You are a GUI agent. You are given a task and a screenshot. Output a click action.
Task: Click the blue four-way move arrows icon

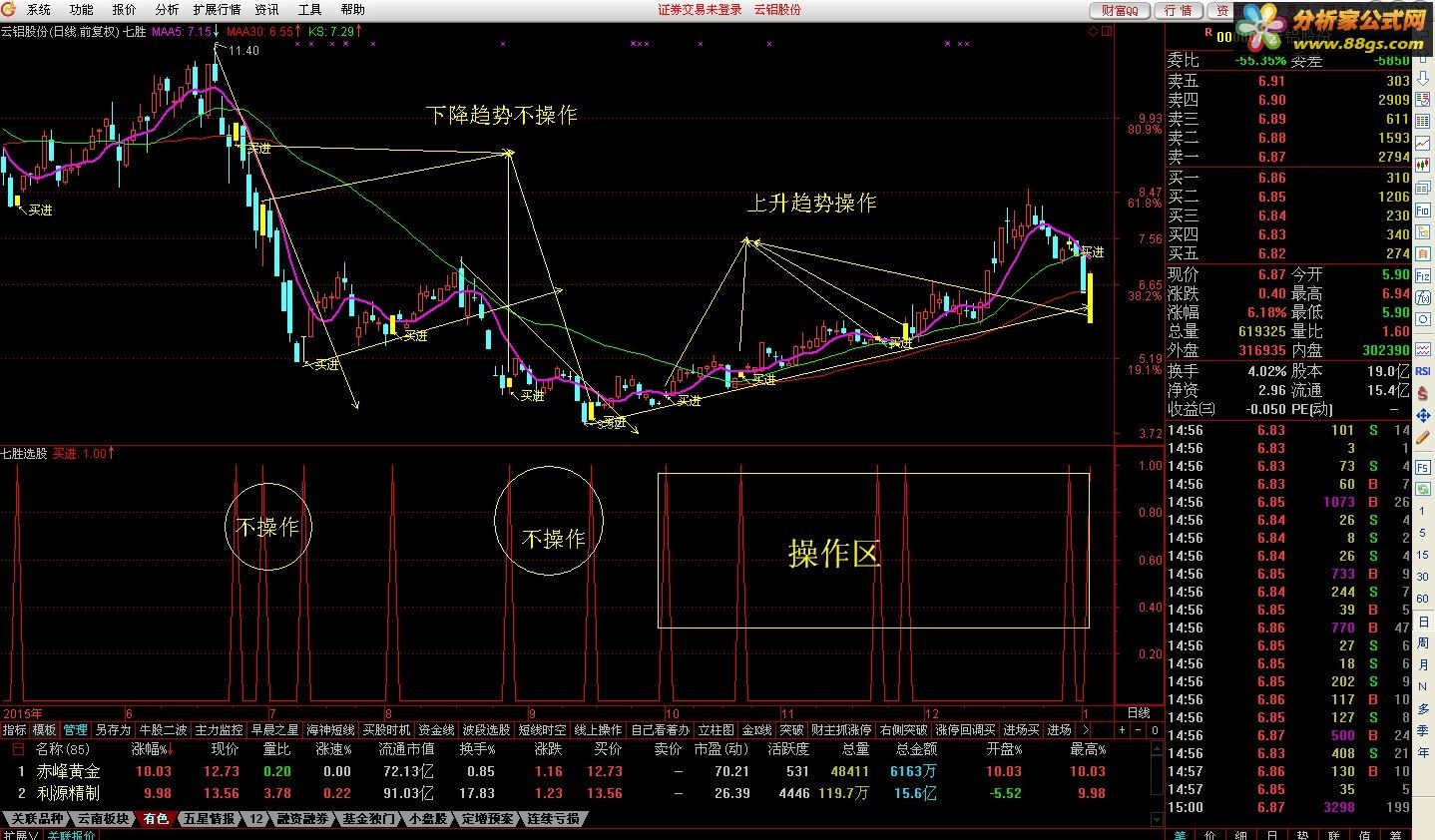pos(1422,414)
